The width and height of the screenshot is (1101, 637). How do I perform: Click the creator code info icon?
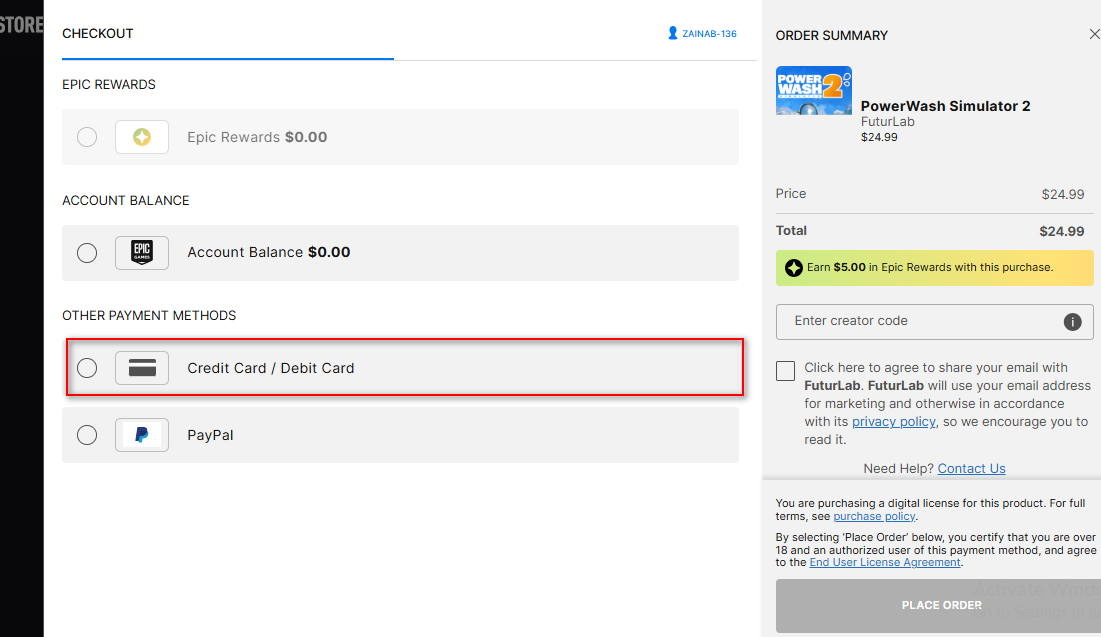point(1072,322)
